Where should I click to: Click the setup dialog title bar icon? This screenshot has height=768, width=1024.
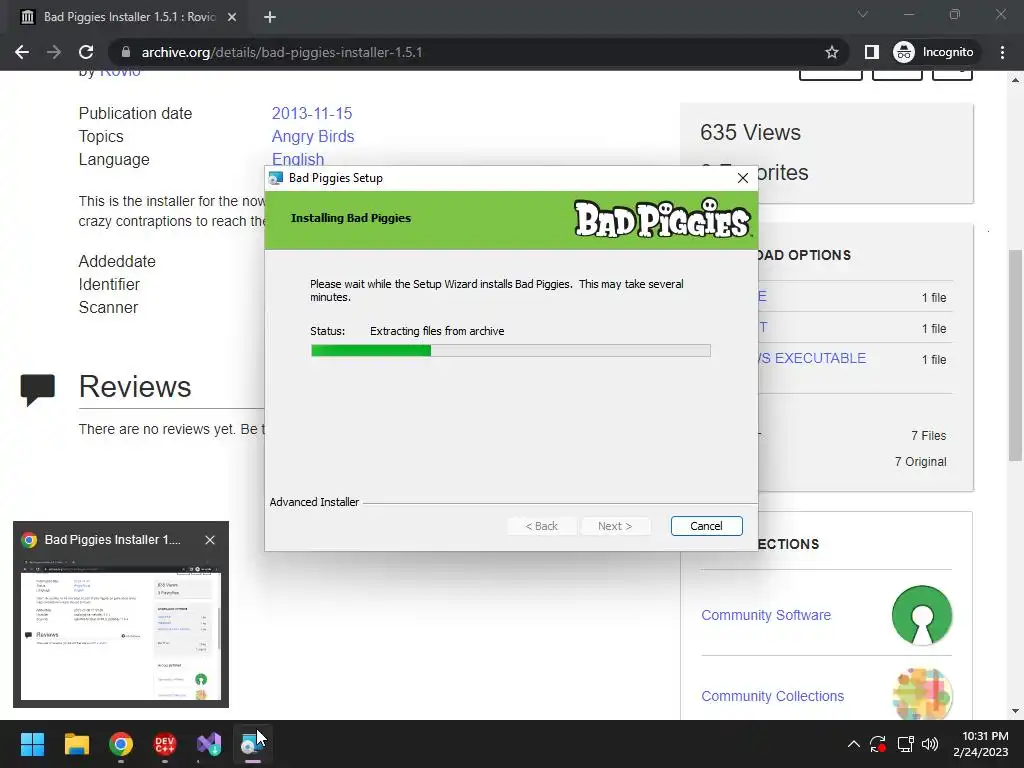point(276,178)
